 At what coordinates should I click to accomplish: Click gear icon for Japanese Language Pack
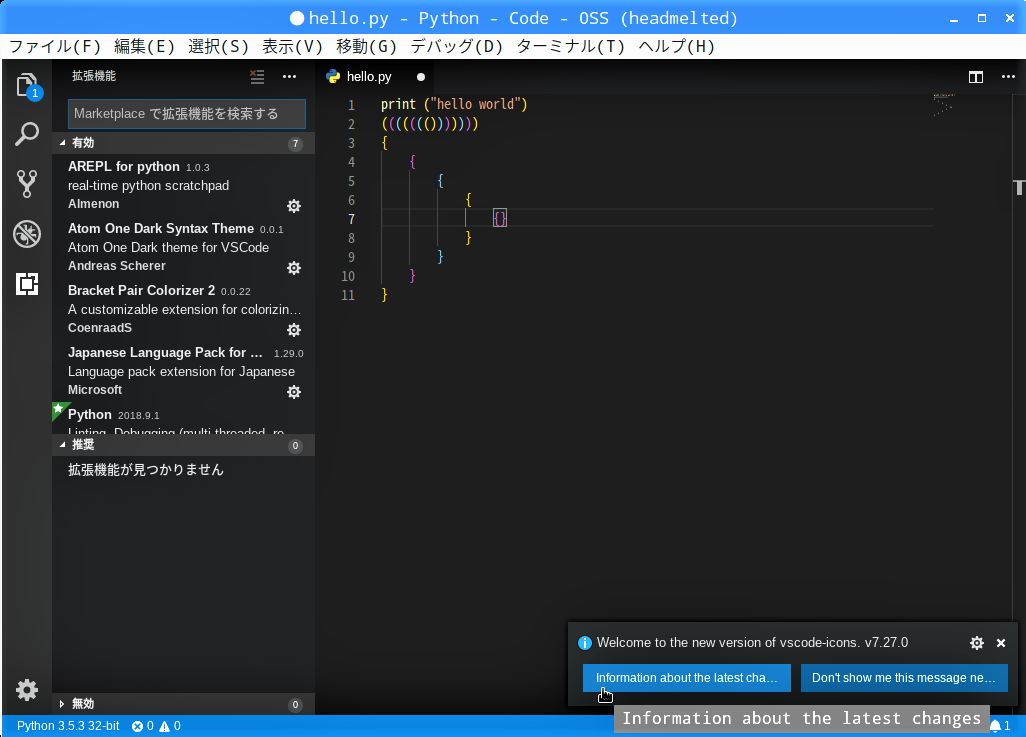pos(294,392)
